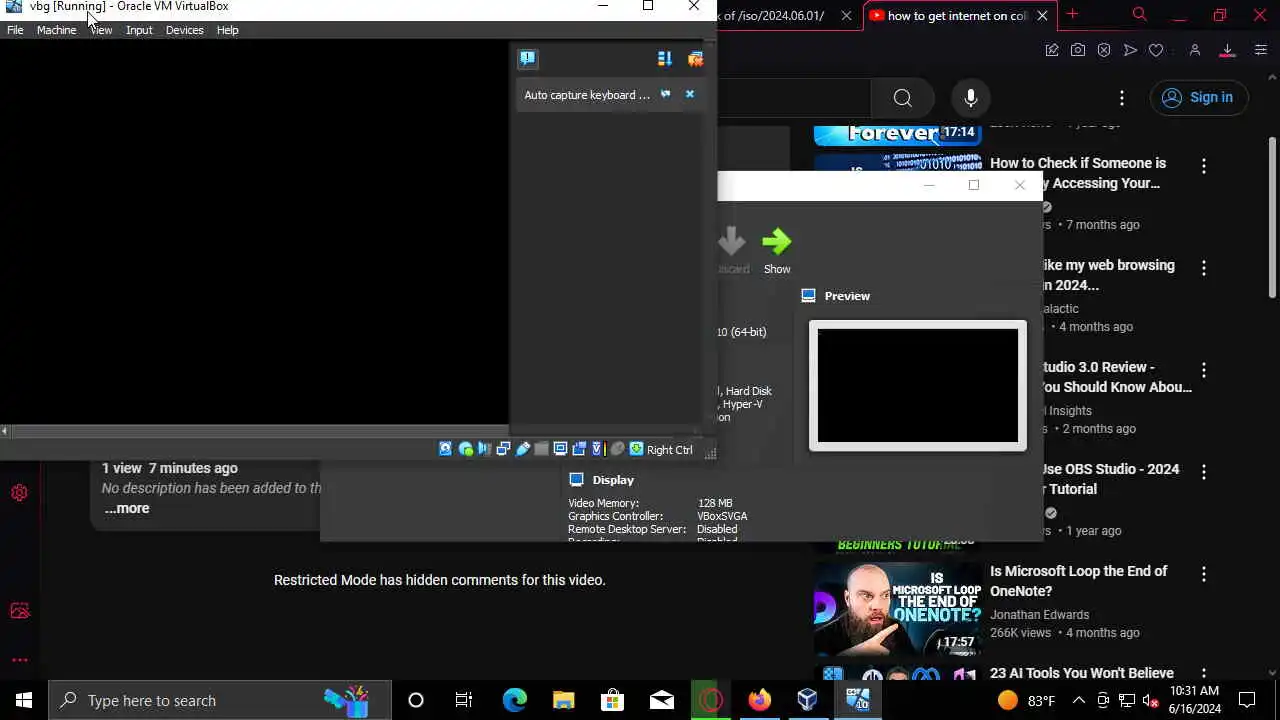Screen dimensions: 1280x720
Task: Click the Display section header in VirtualBox Manager
Action: pos(613,480)
